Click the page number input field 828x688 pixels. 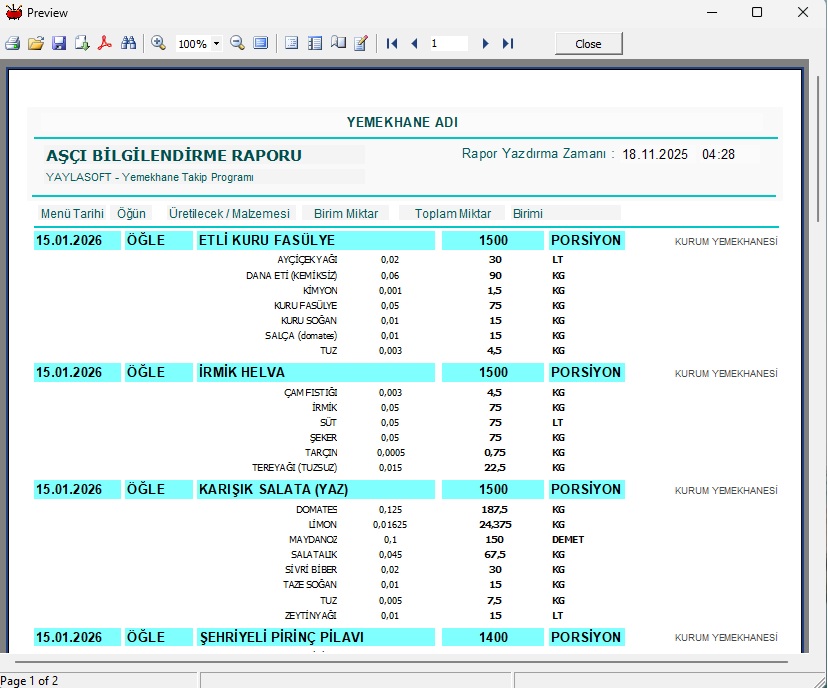tap(448, 44)
